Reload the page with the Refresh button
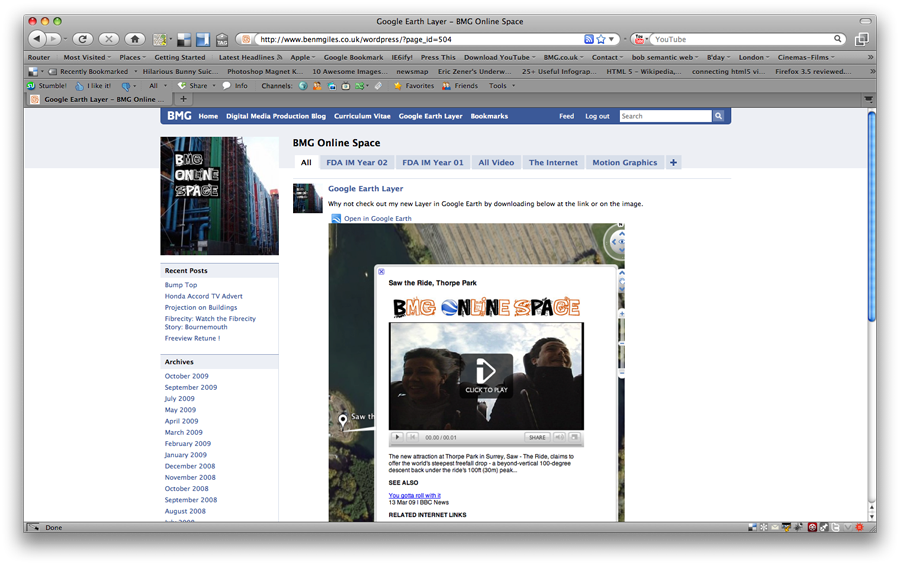Image resolution: width=900 pixels, height=565 pixels. [x=83, y=39]
